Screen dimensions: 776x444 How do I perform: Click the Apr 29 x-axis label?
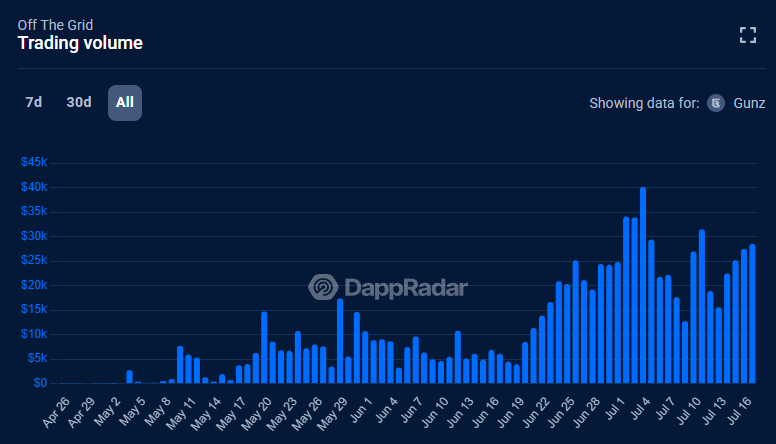[x=81, y=412]
